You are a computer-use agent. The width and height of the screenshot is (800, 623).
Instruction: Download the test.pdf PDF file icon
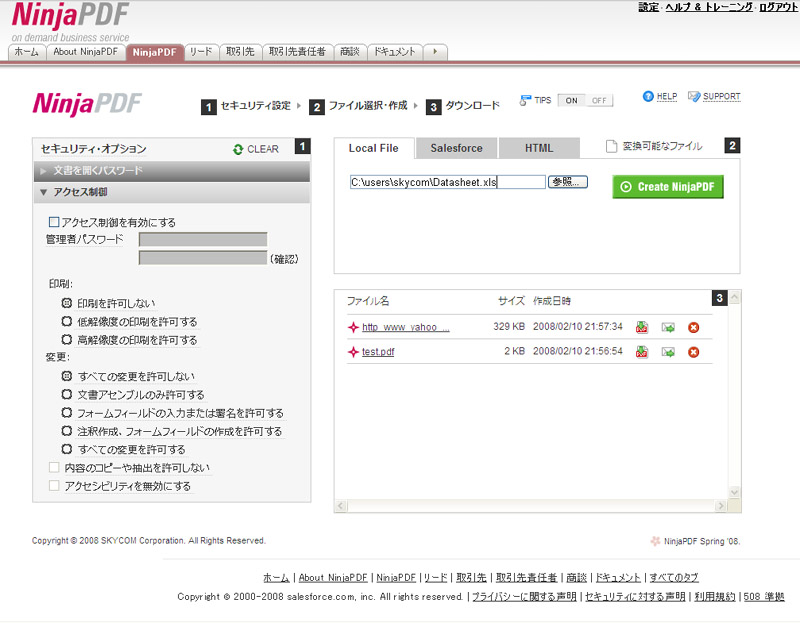point(642,352)
